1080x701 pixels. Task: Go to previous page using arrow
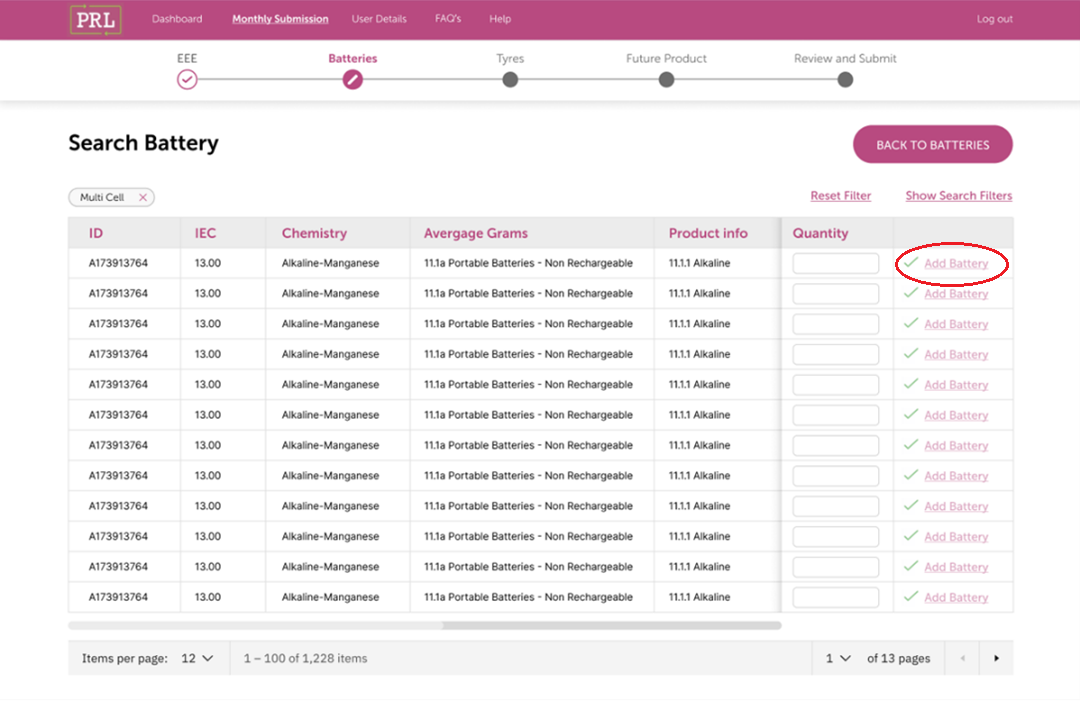[x=962, y=658]
